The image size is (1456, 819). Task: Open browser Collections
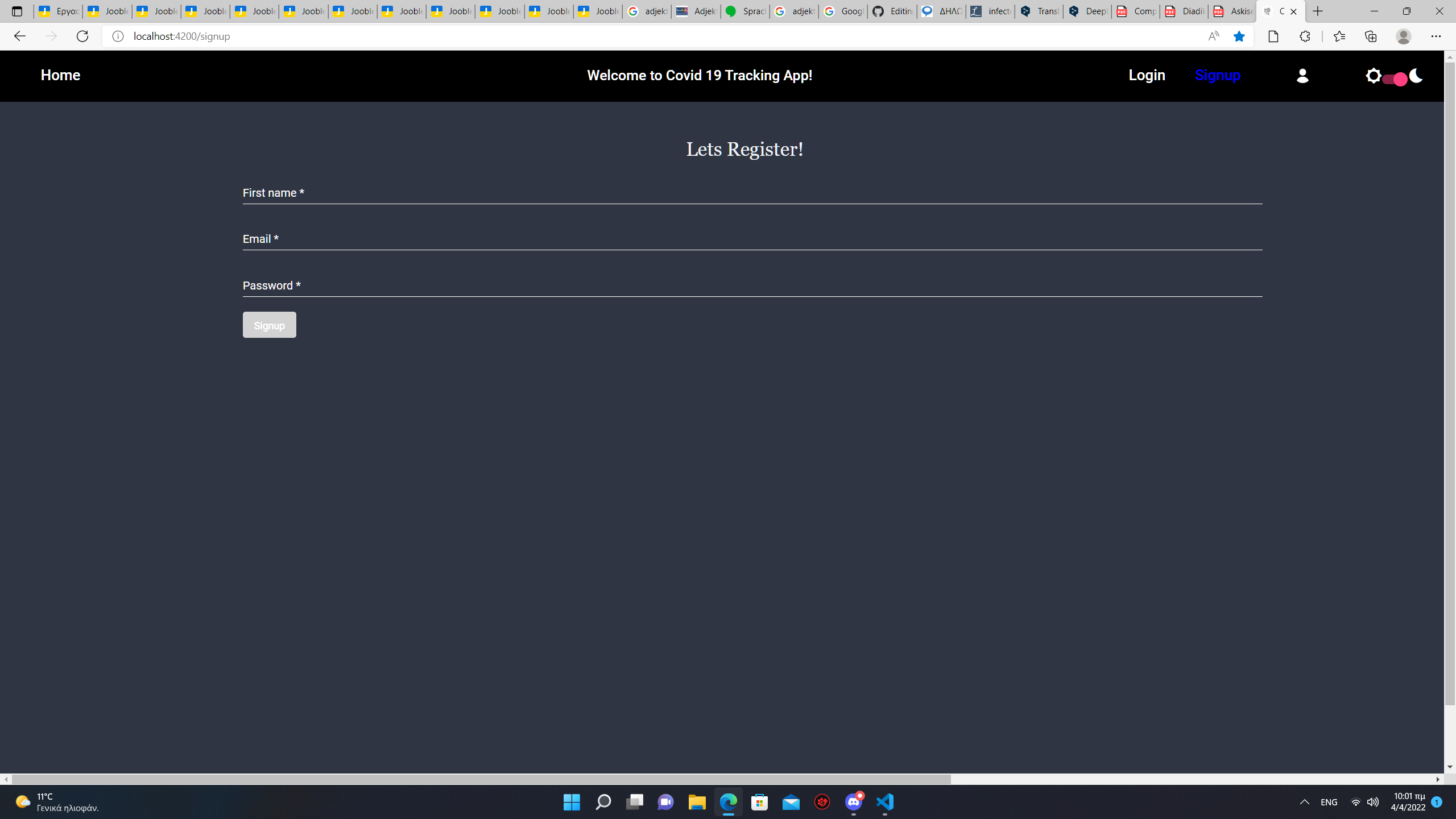tap(1371, 36)
